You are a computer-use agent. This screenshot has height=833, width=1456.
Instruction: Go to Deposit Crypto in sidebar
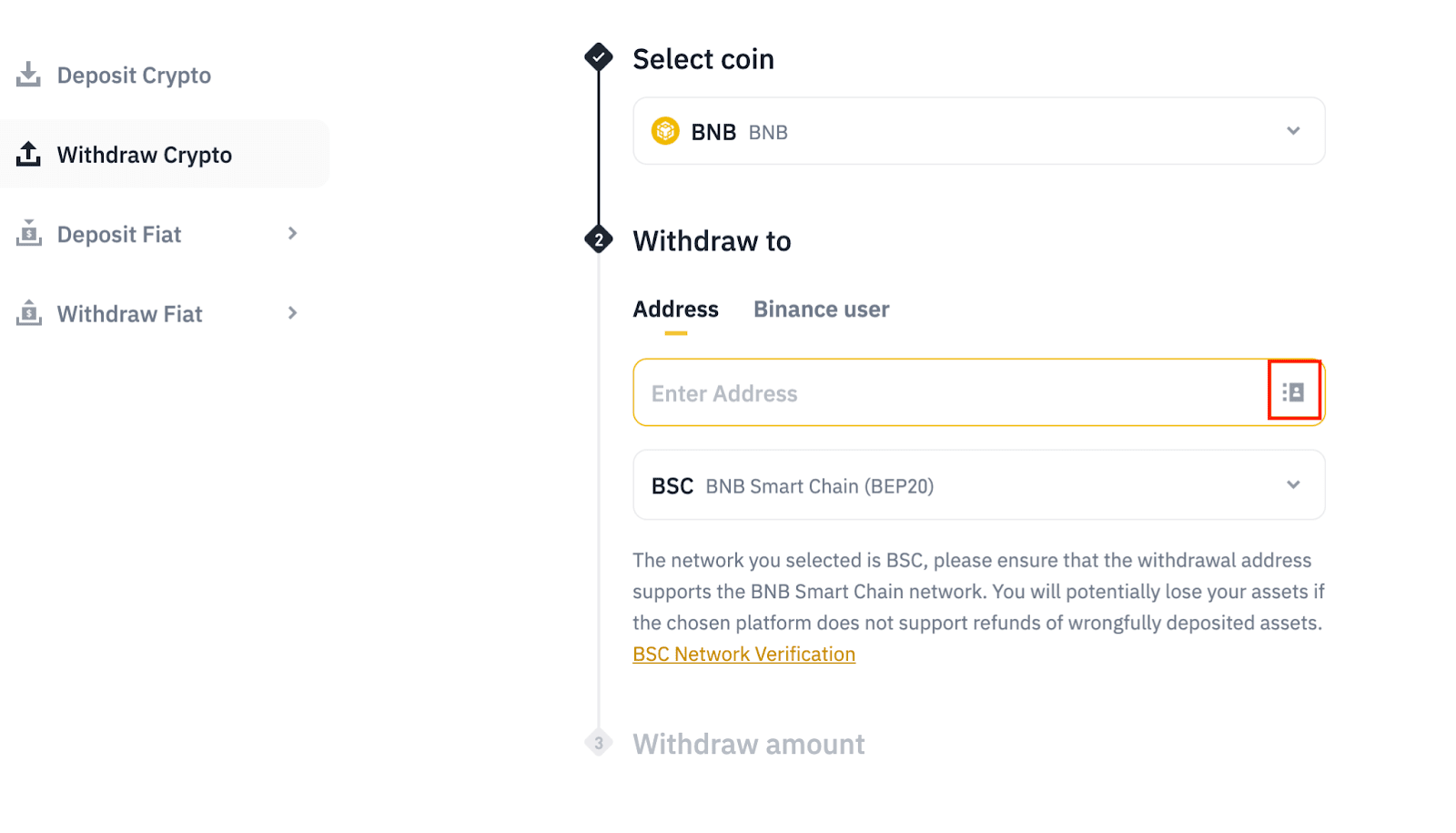point(134,76)
